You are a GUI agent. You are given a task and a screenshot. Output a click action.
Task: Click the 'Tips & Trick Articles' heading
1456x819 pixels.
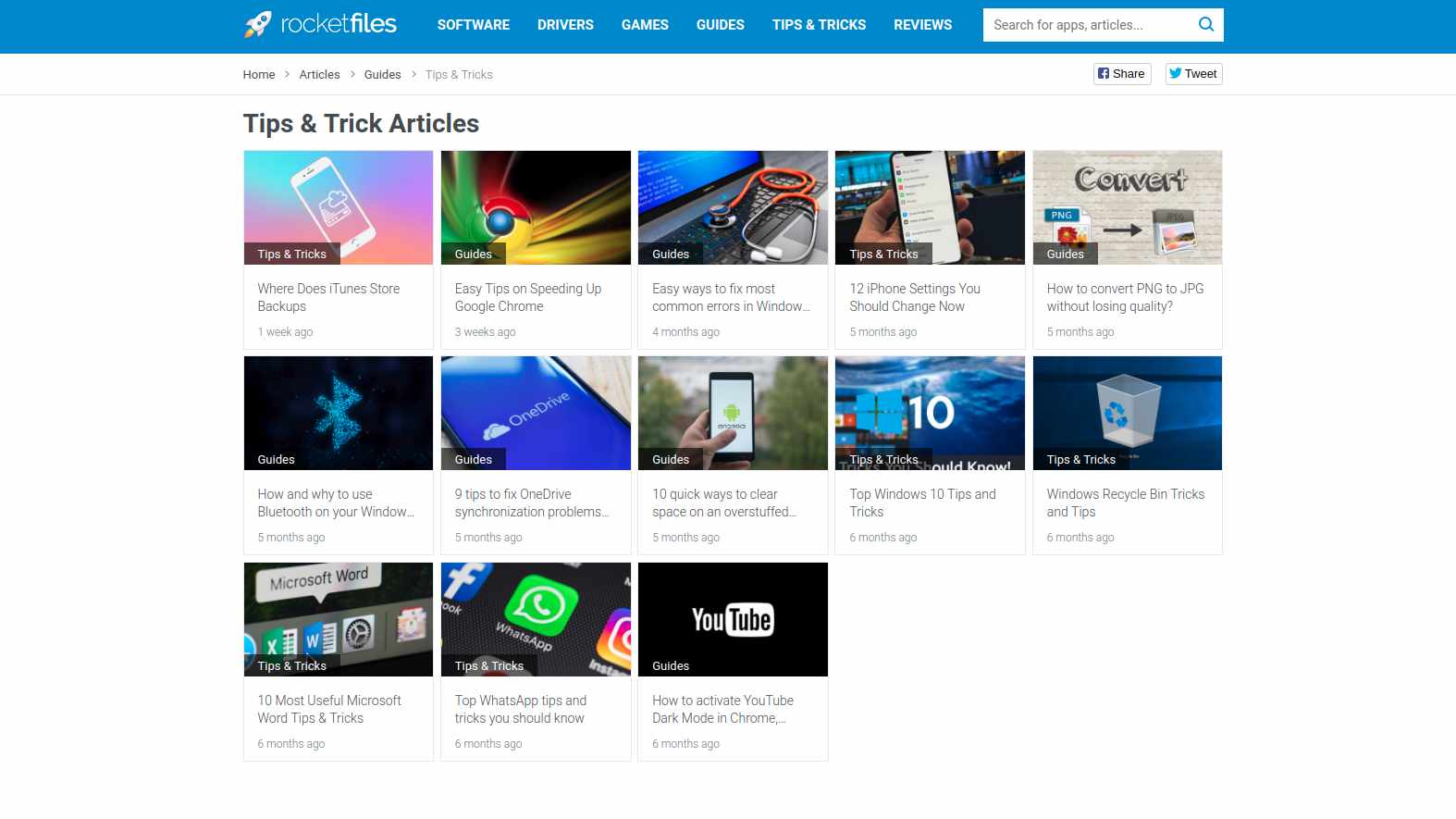click(361, 123)
